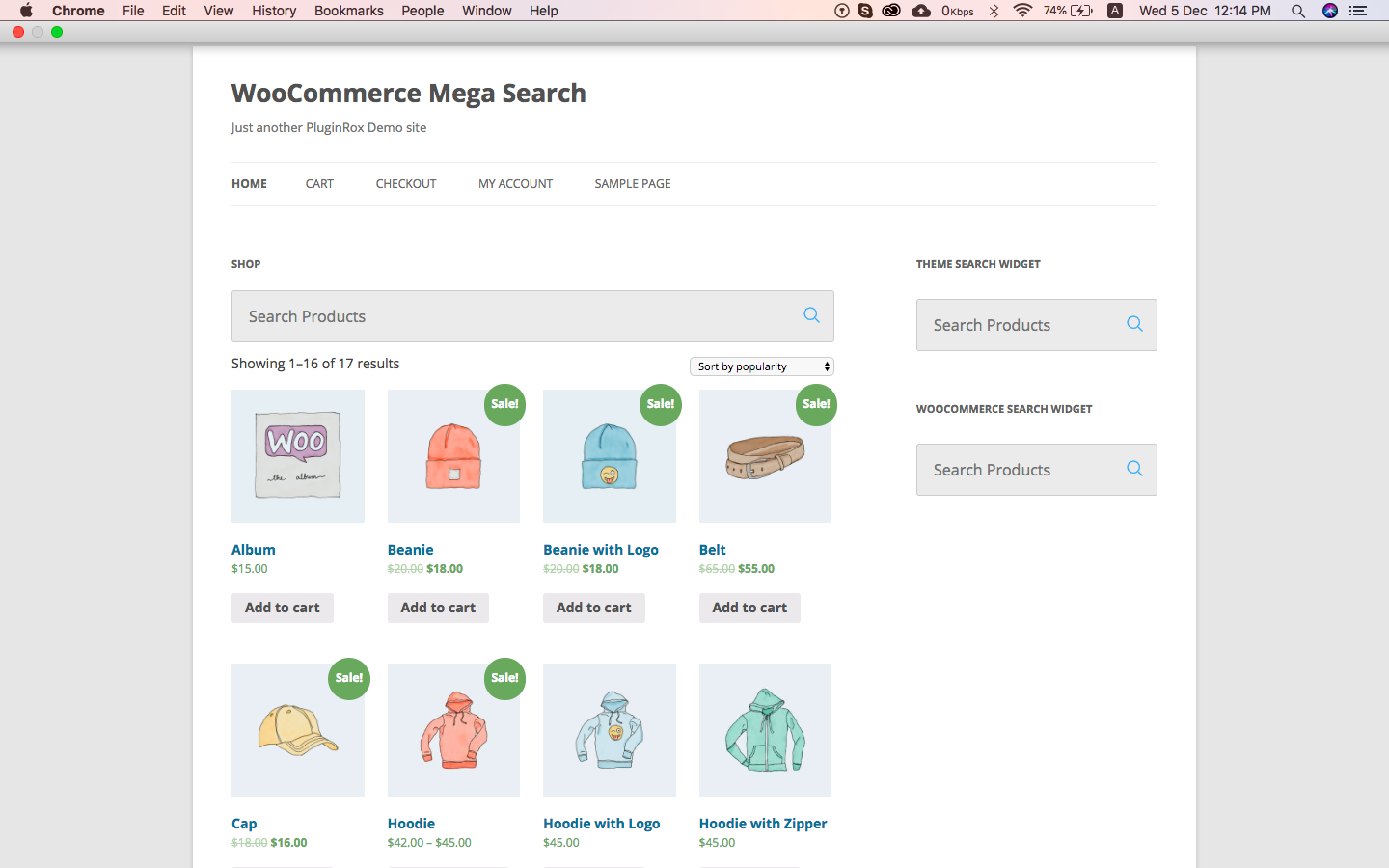Screen dimensions: 1389x868
Task: Go to the HOME navigation link
Action: coord(249,183)
